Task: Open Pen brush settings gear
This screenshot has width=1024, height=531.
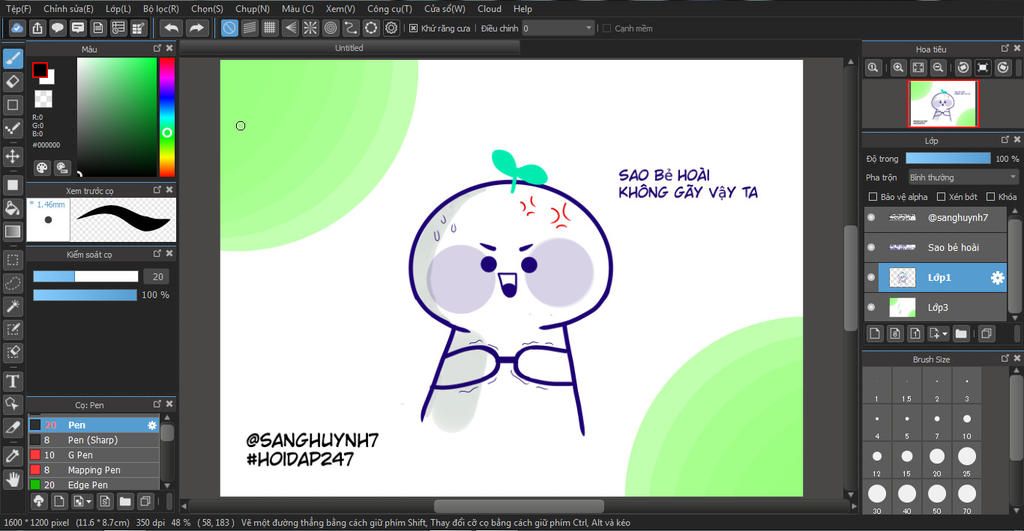Action: (152, 425)
